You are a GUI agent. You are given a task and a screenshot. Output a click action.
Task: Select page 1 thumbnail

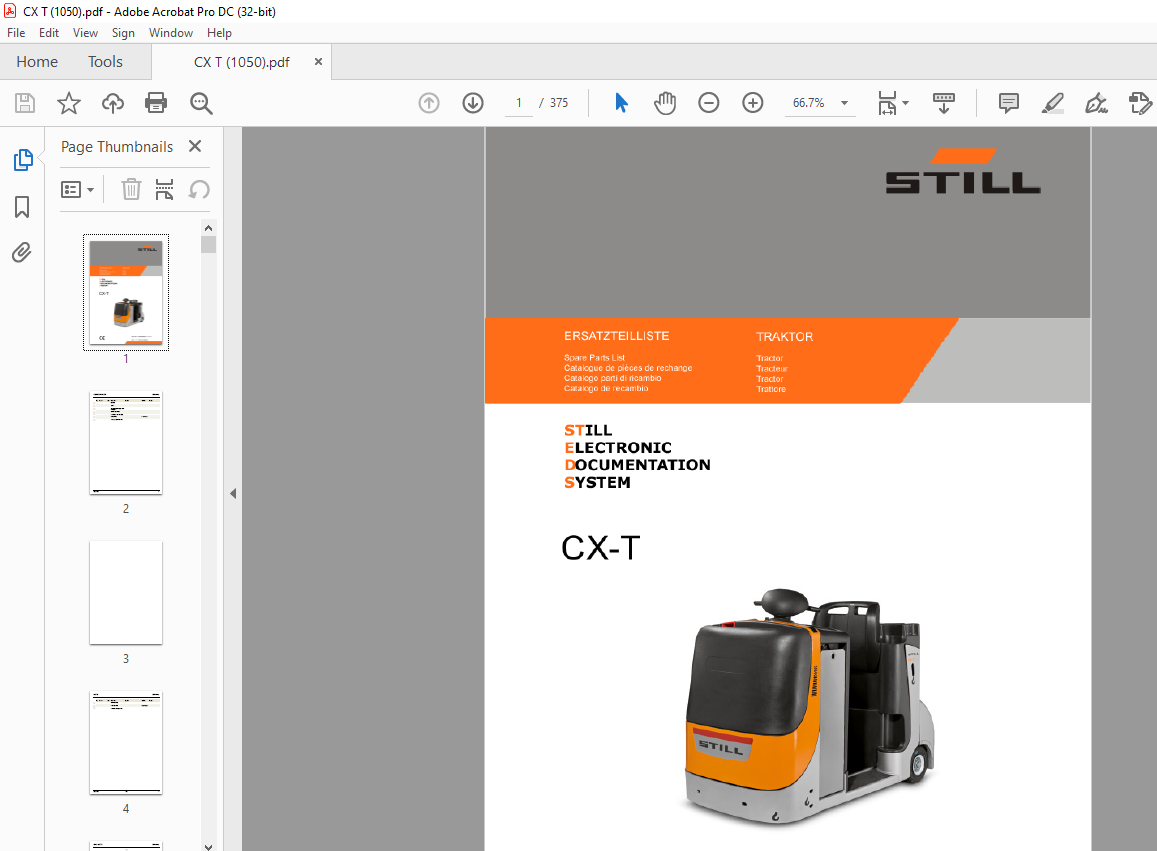coord(126,292)
